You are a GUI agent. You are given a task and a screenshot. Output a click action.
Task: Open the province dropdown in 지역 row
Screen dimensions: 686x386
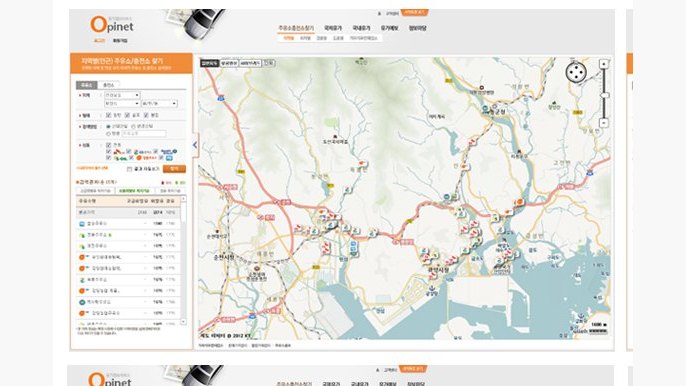pos(122,95)
